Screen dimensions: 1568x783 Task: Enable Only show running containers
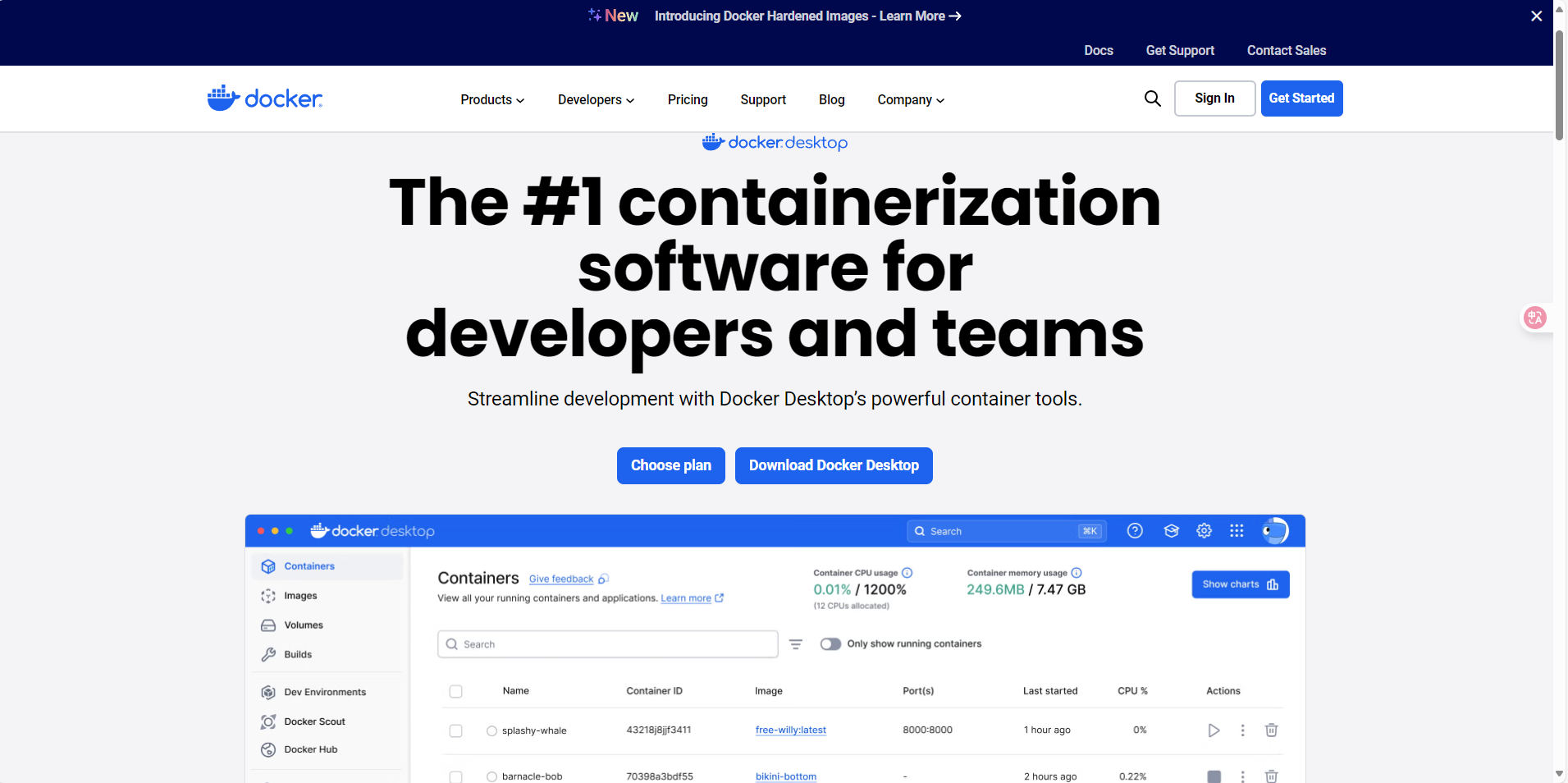click(830, 643)
